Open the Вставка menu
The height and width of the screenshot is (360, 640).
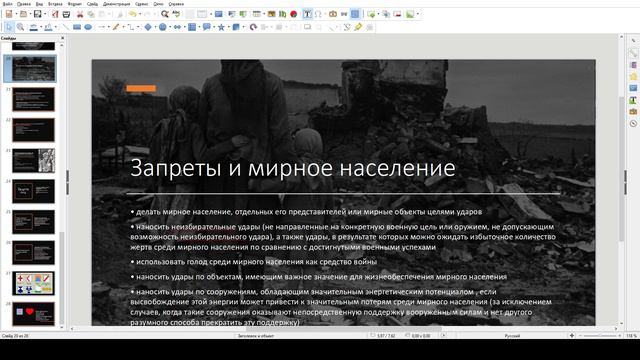tap(55, 4)
